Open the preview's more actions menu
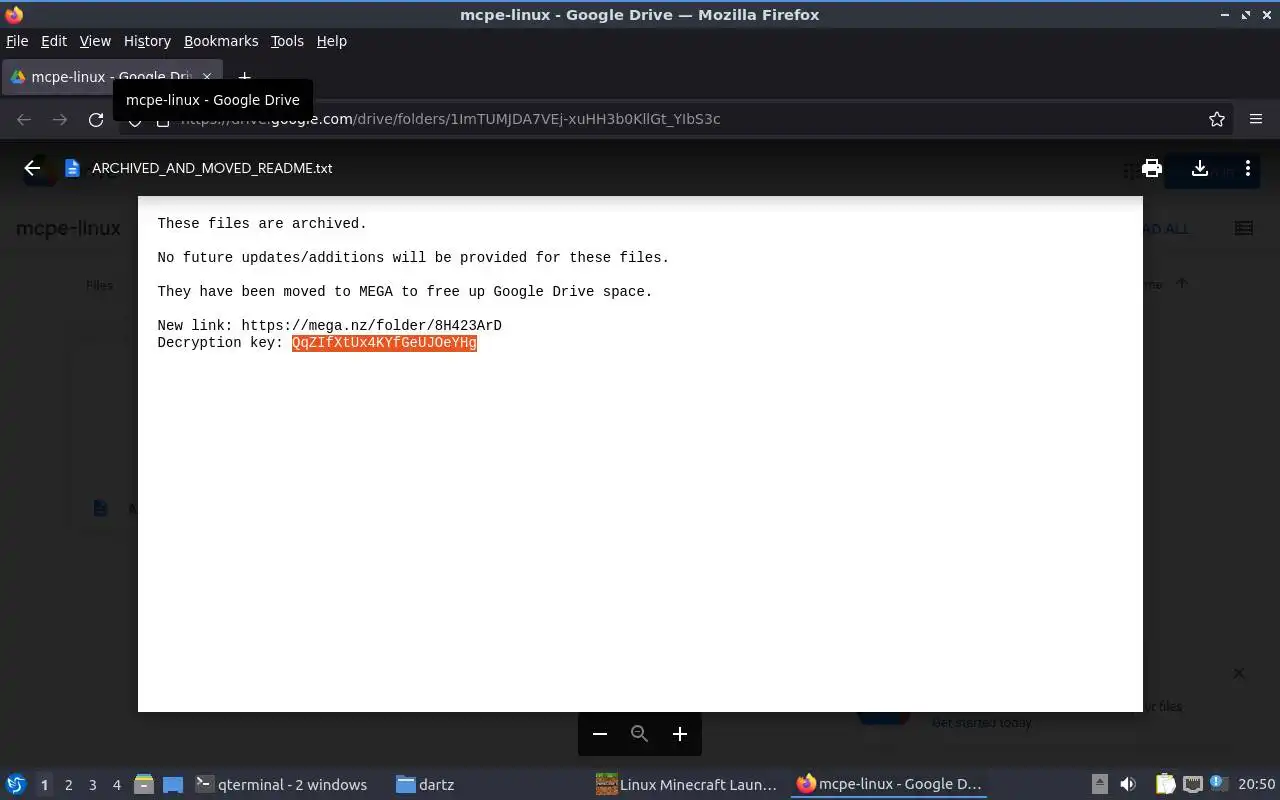The width and height of the screenshot is (1280, 800). (x=1247, y=168)
